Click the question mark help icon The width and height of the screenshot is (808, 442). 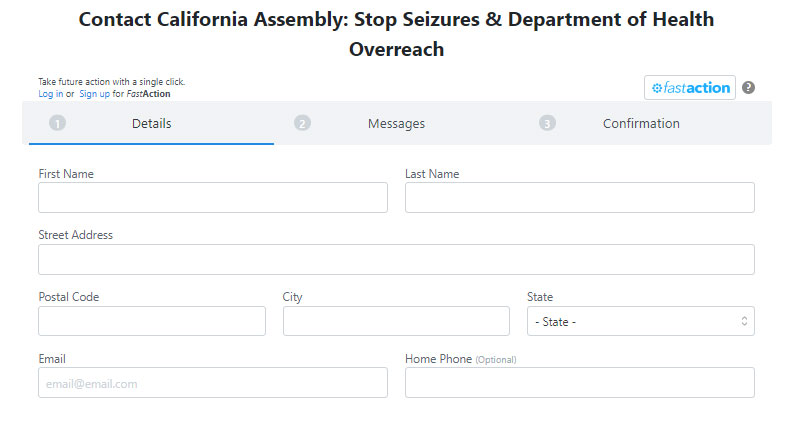[x=749, y=88]
